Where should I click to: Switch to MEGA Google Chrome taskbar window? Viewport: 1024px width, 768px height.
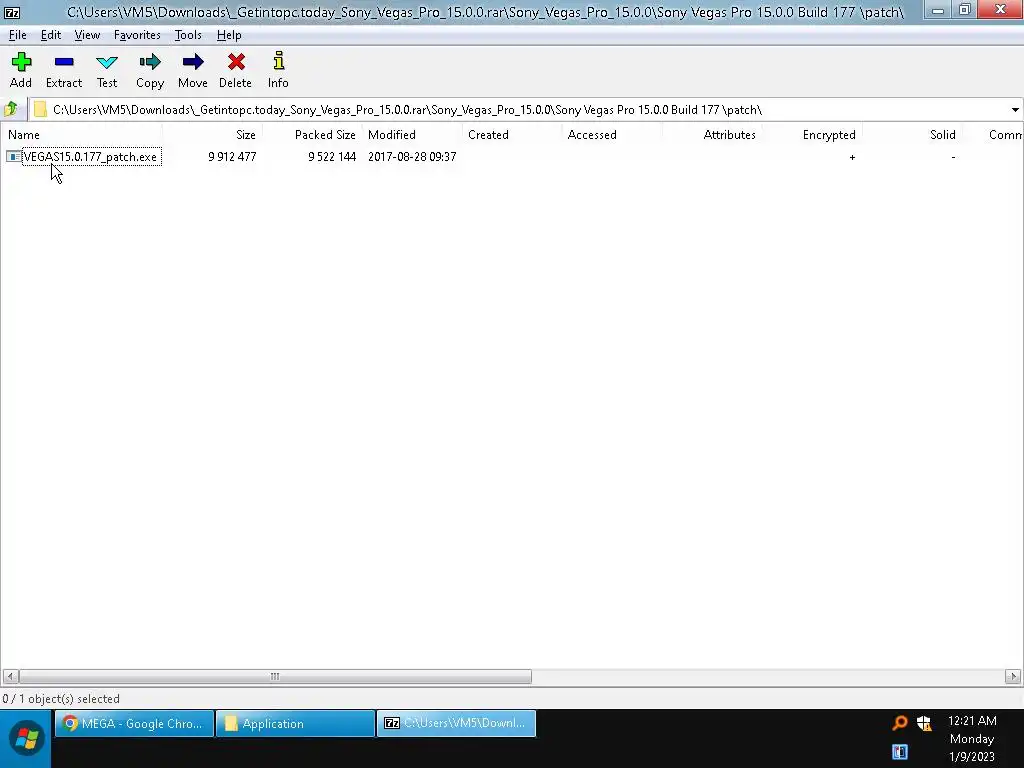135,724
